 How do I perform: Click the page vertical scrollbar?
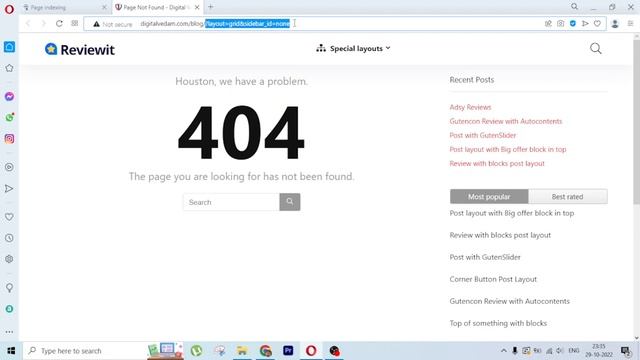tap(636, 122)
